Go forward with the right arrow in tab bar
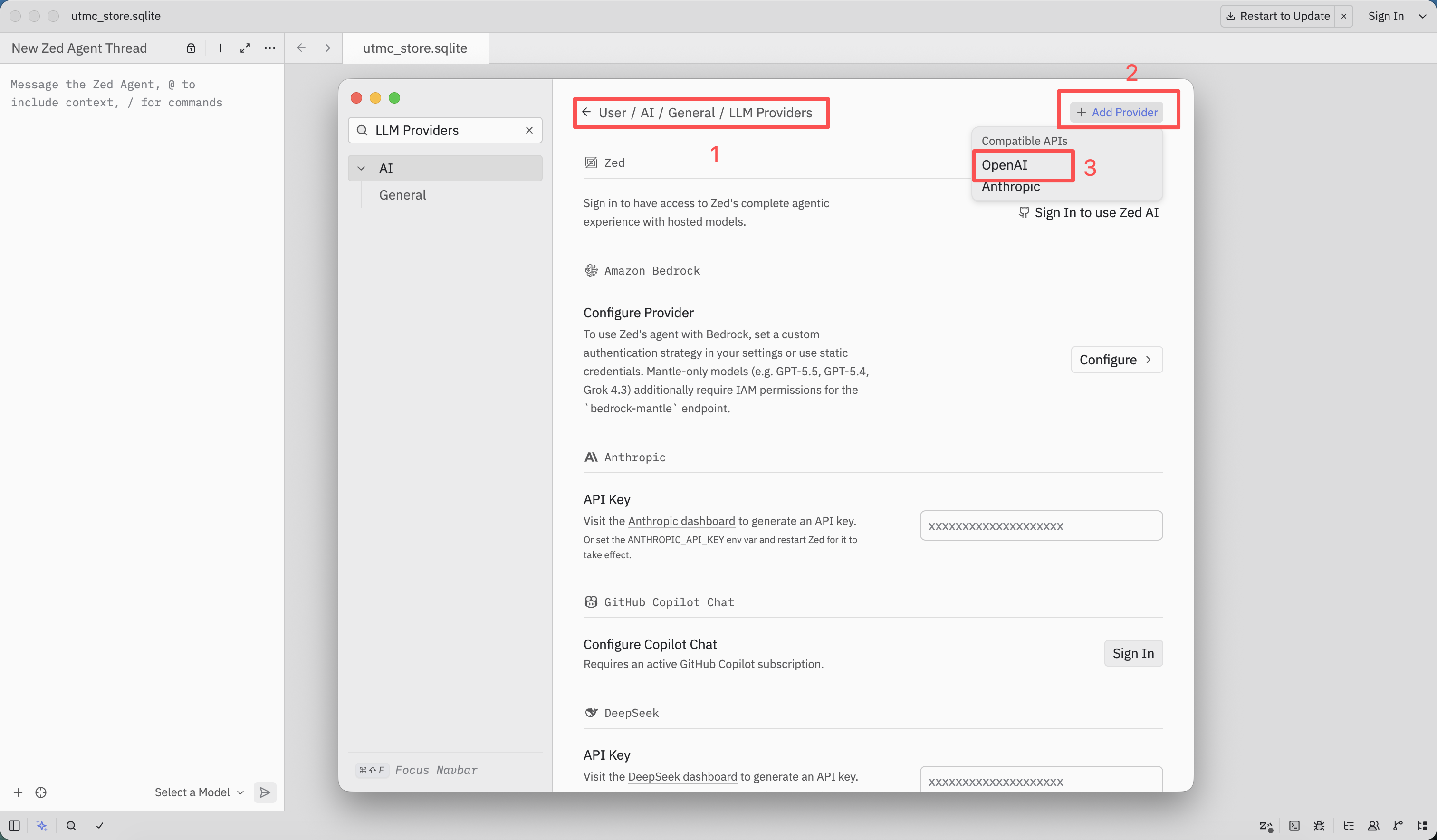The height and width of the screenshot is (840, 1437). click(326, 48)
